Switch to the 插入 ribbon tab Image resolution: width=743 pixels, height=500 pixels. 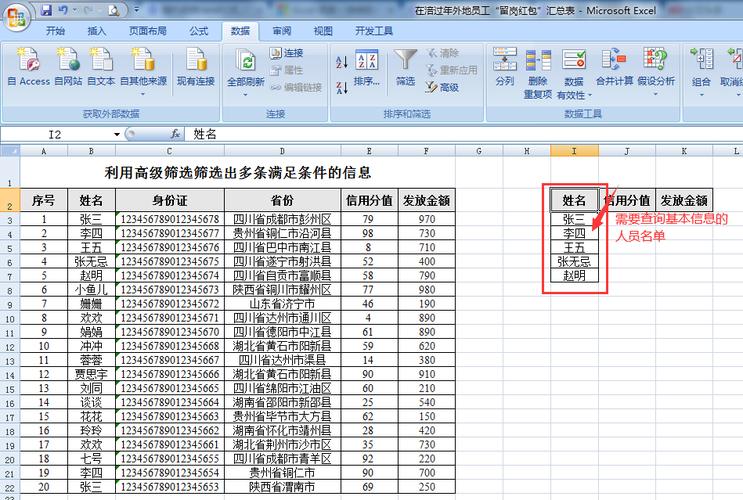pyautogui.click(x=97, y=31)
